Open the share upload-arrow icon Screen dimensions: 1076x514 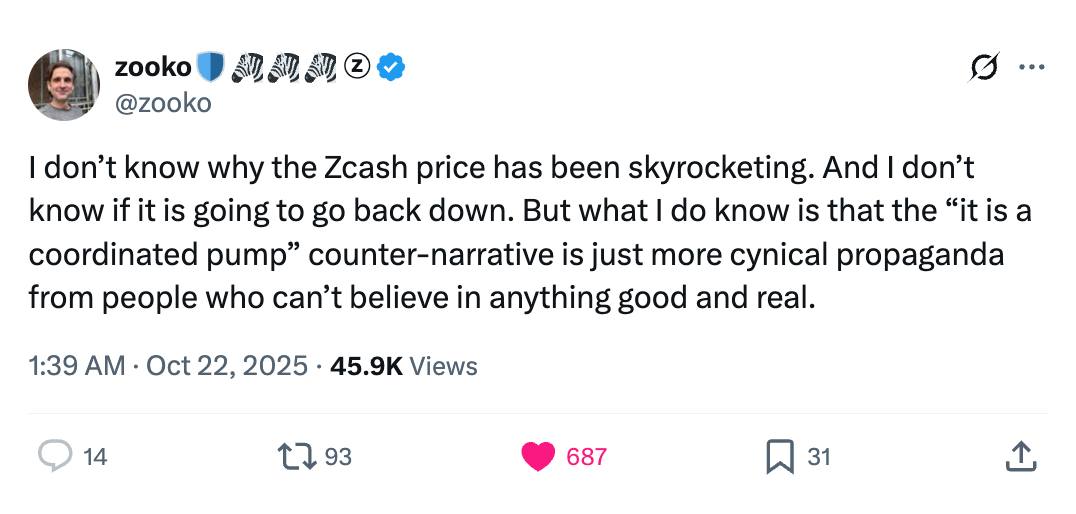click(1018, 457)
